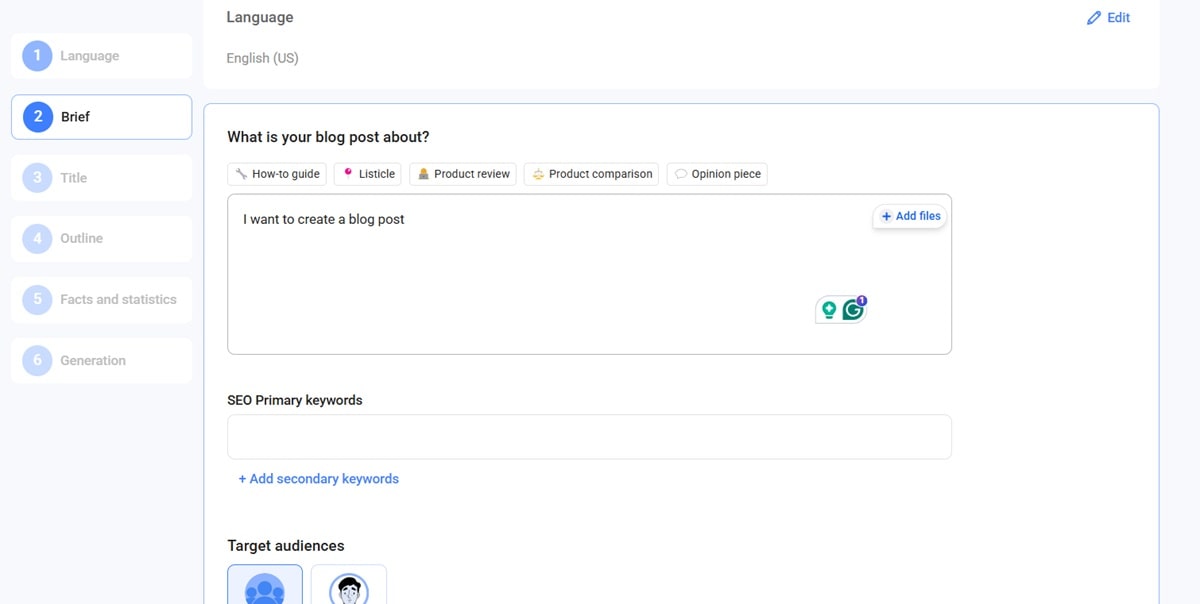
Task: Click the pencil icon next to Edit
Action: pyautogui.click(x=1093, y=18)
